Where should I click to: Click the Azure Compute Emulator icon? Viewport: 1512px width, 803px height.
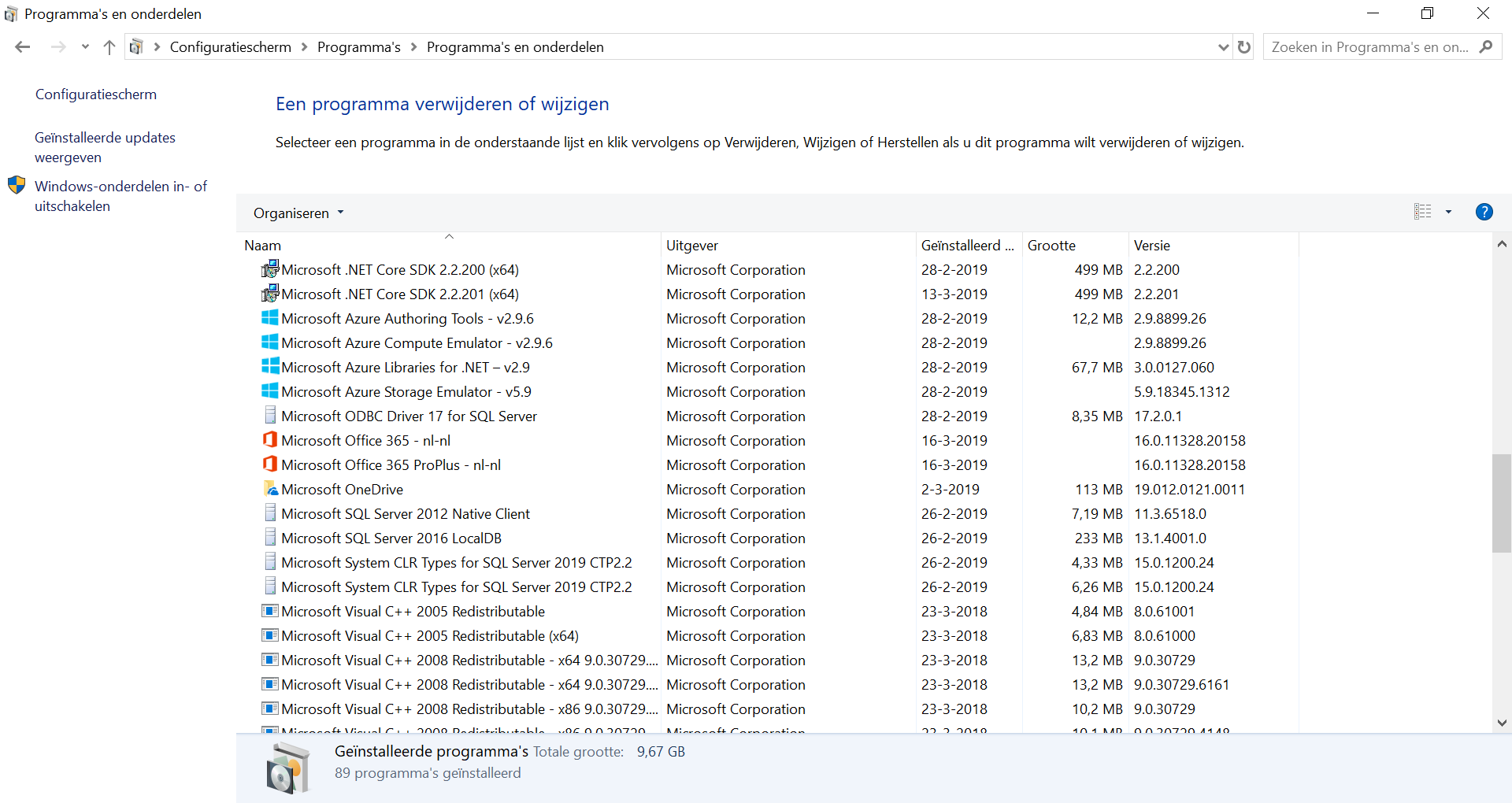tap(270, 342)
